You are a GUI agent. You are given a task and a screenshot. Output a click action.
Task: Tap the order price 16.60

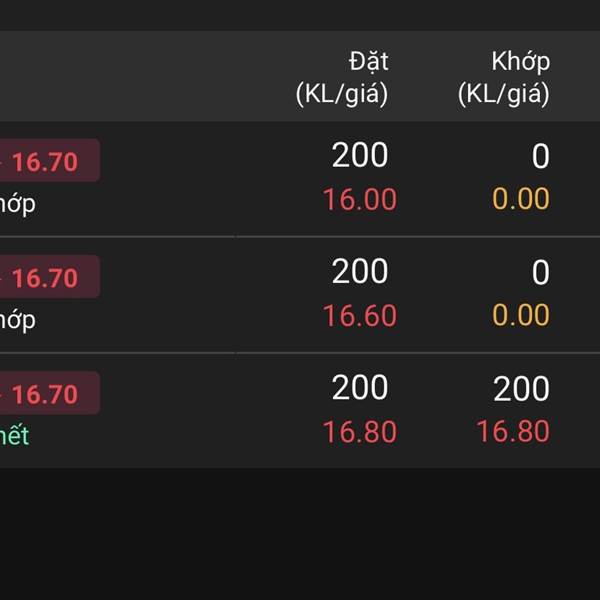click(x=359, y=316)
